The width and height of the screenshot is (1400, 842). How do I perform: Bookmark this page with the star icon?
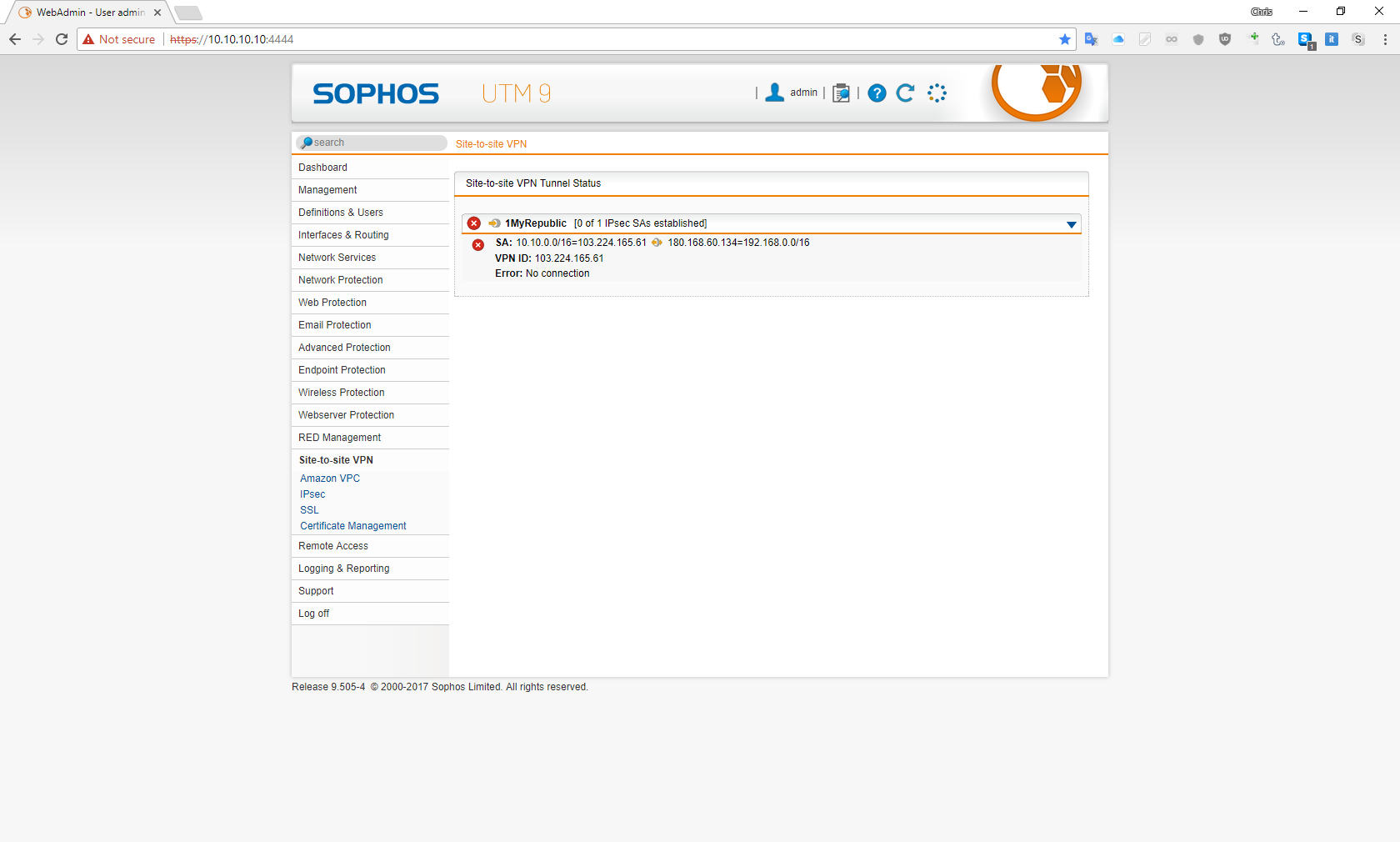[x=1065, y=39]
